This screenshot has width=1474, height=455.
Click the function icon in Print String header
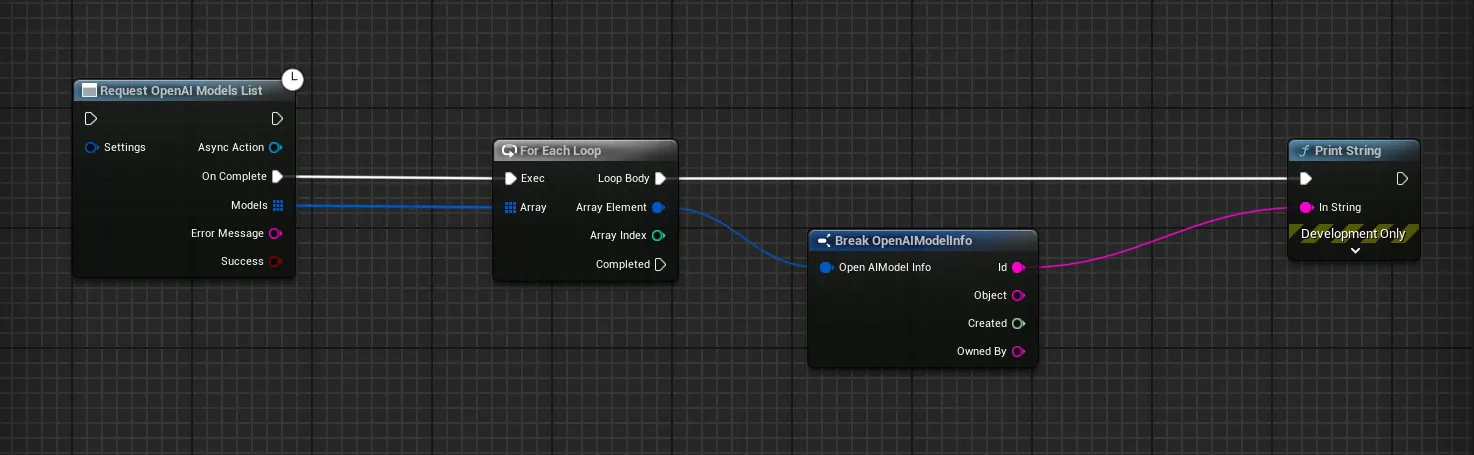point(1304,151)
